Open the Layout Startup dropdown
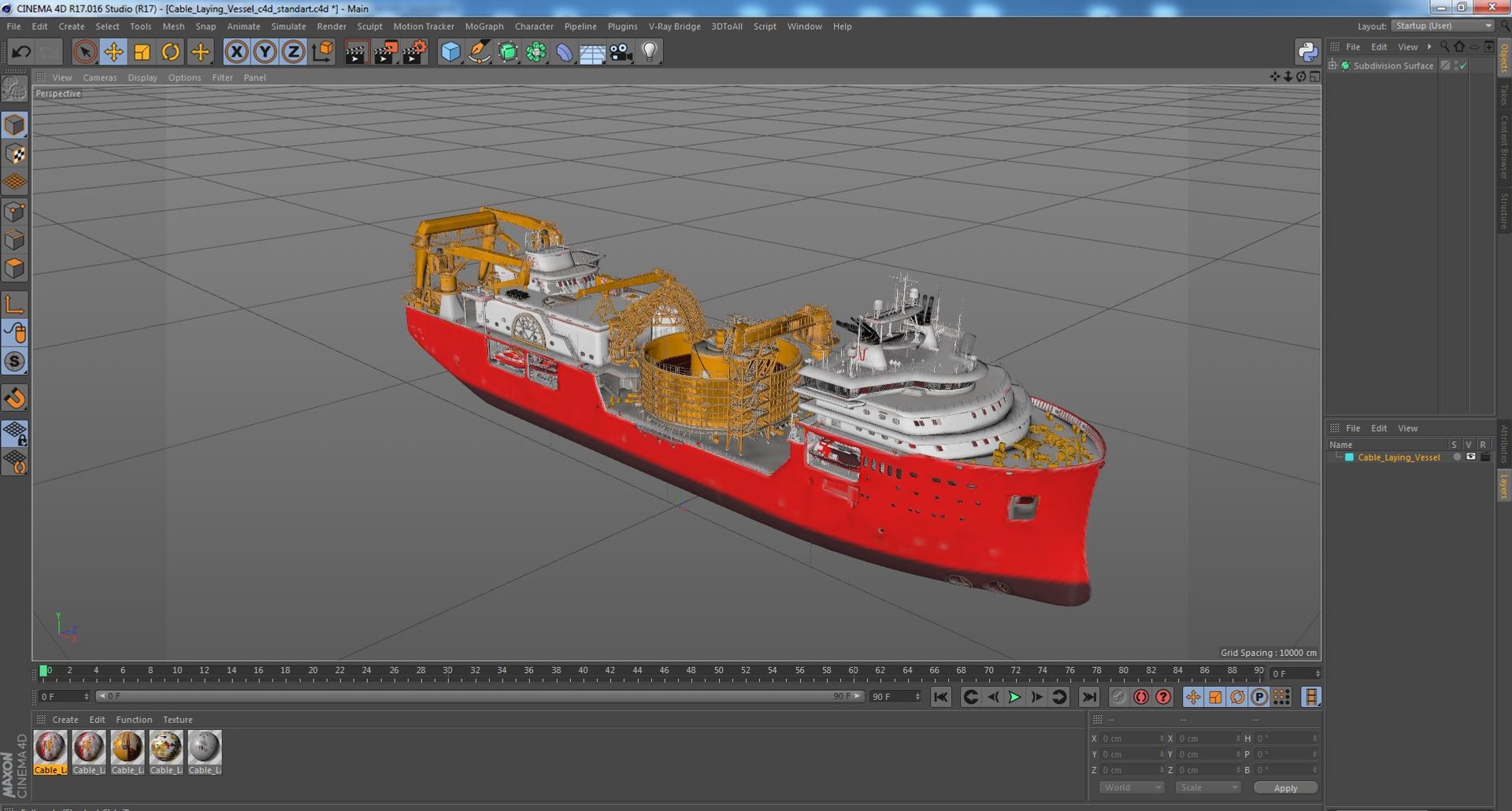The width and height of the screenshot is (1512, 811). tap(1442, 26)
